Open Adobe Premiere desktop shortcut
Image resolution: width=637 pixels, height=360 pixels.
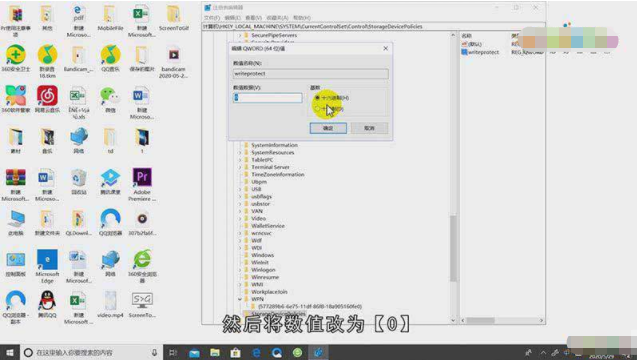[142, 184]
